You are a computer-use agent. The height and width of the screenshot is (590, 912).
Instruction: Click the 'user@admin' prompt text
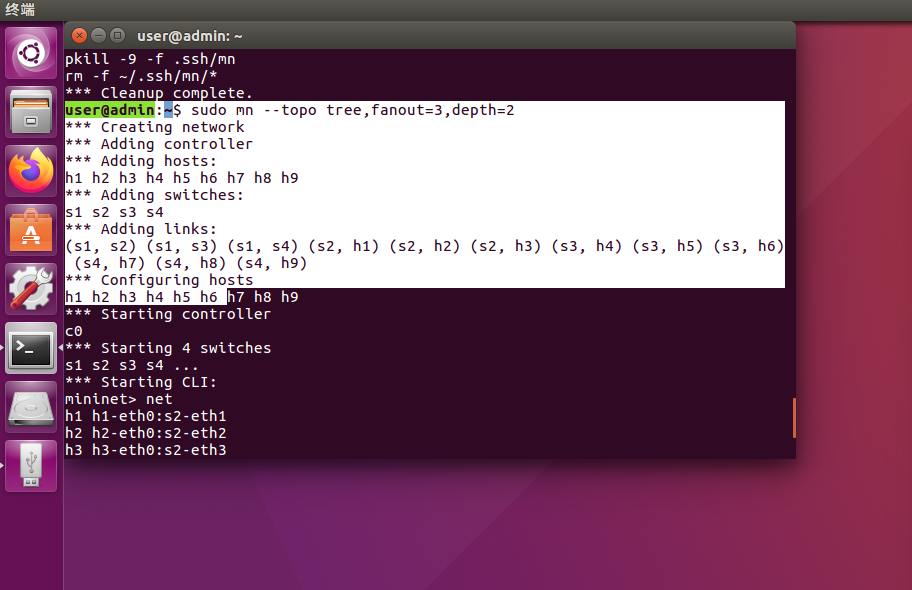(110, 110)
